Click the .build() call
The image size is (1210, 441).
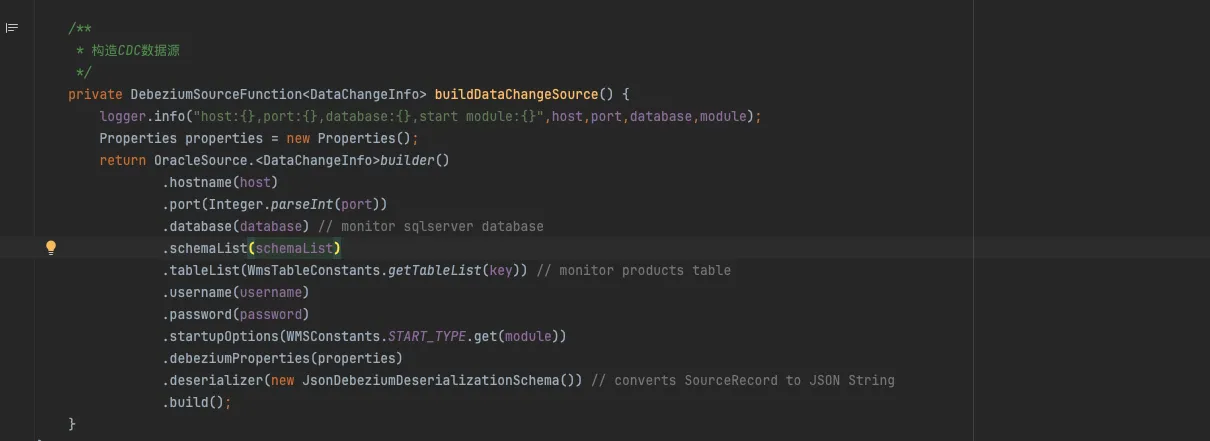click(194, 402)
